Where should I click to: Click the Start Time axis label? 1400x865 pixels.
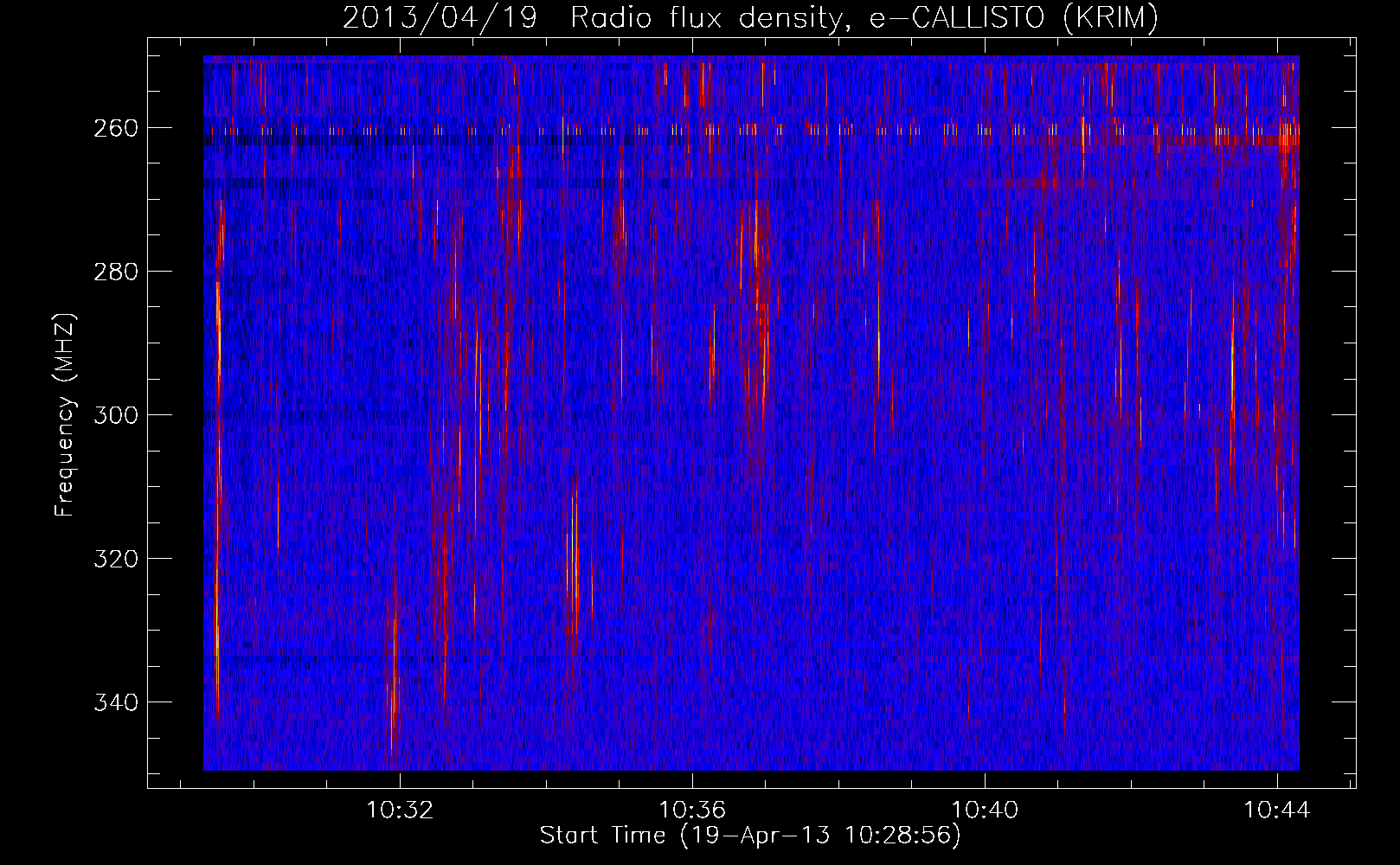[x=750, y=836]
